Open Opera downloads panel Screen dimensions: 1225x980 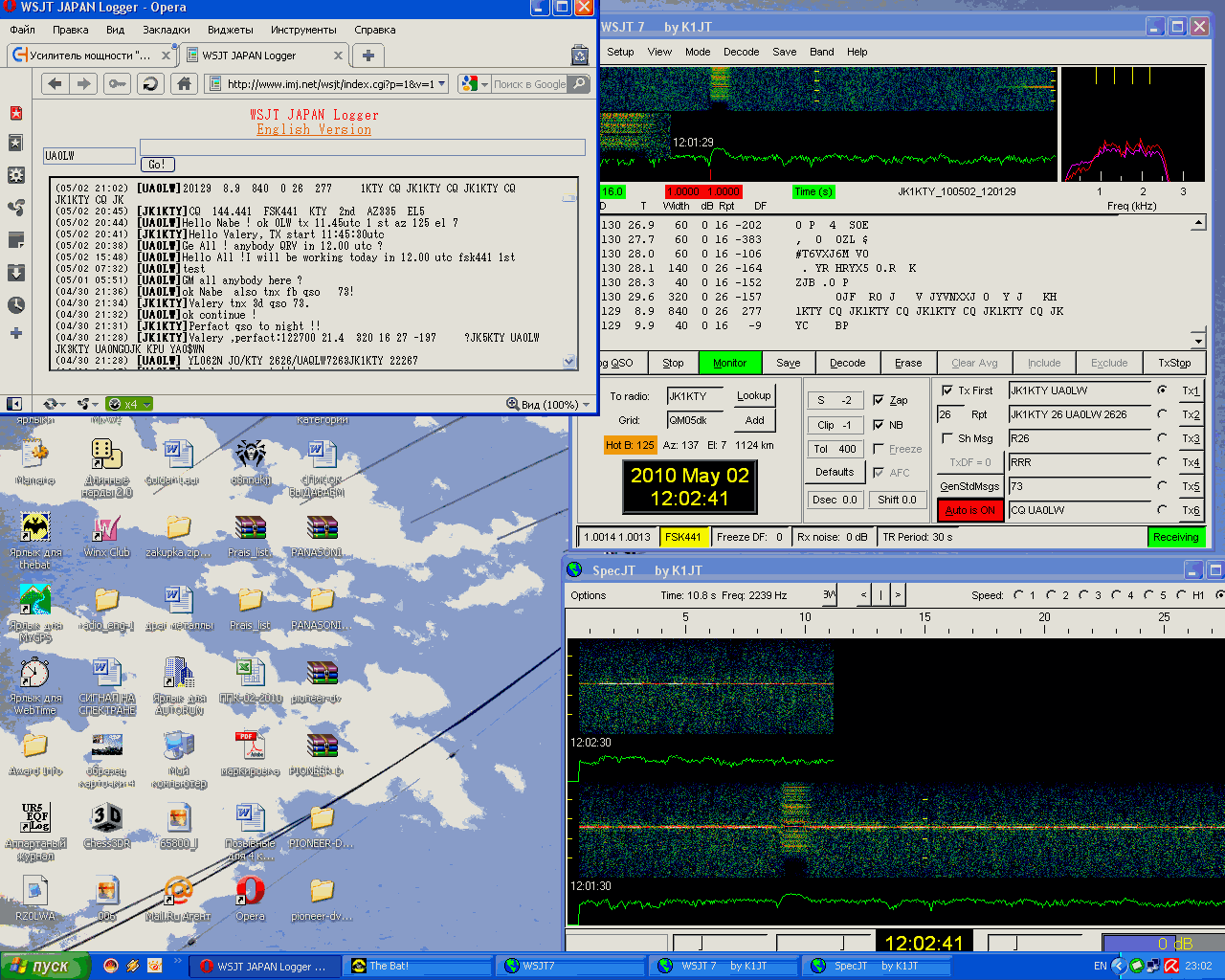pyautogui.click(x=16, y=273)
